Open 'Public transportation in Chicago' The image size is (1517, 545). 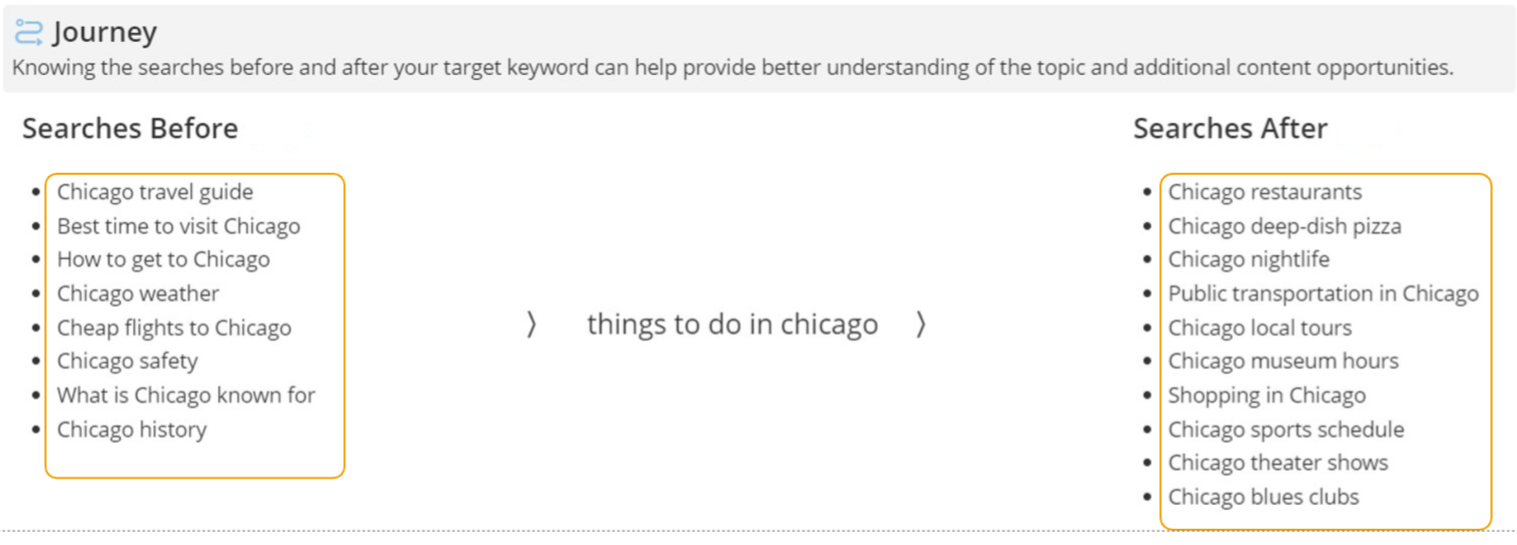tap(1323, 294)
